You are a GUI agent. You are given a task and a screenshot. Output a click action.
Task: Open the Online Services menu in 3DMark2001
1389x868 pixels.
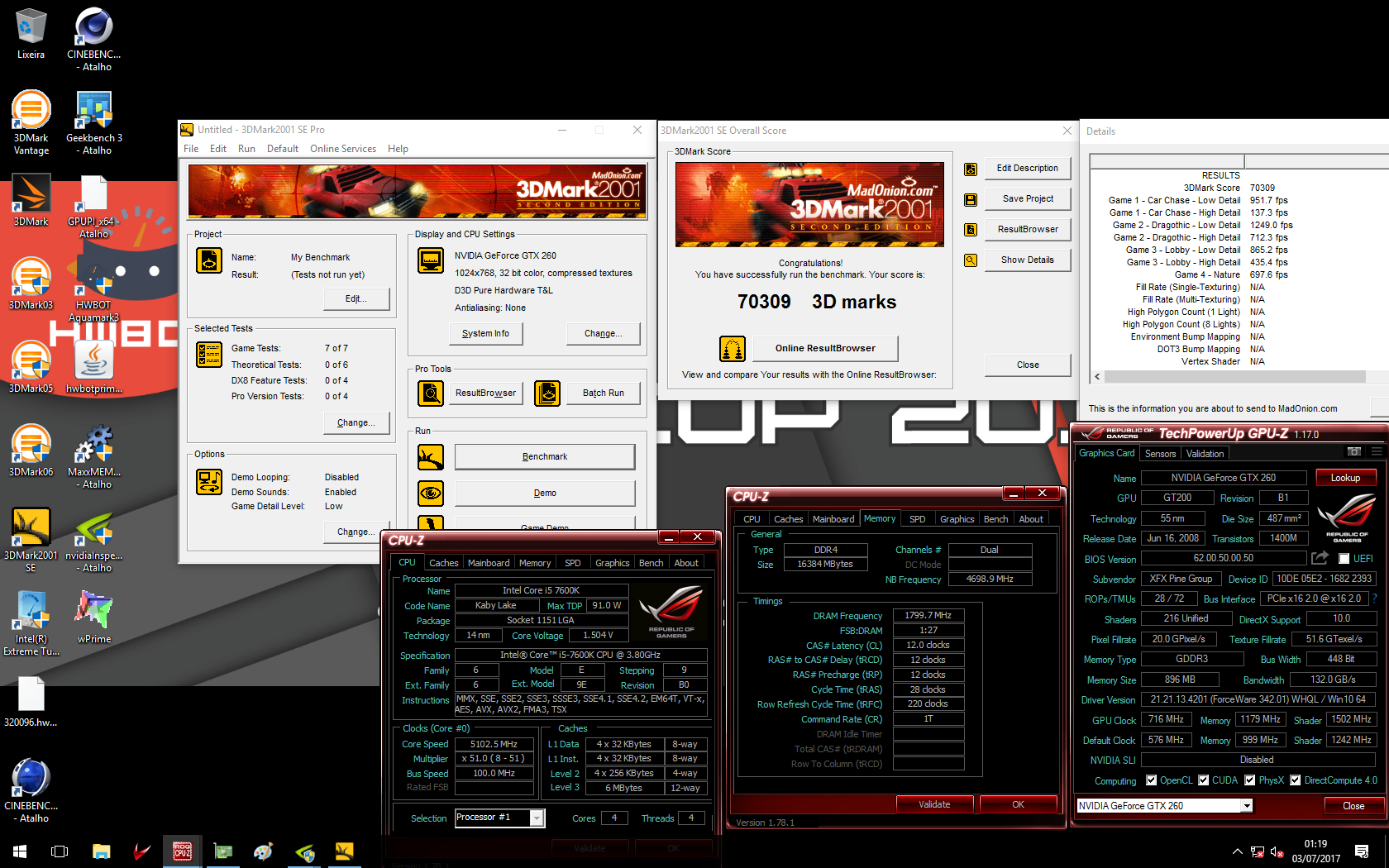point(343,149)
